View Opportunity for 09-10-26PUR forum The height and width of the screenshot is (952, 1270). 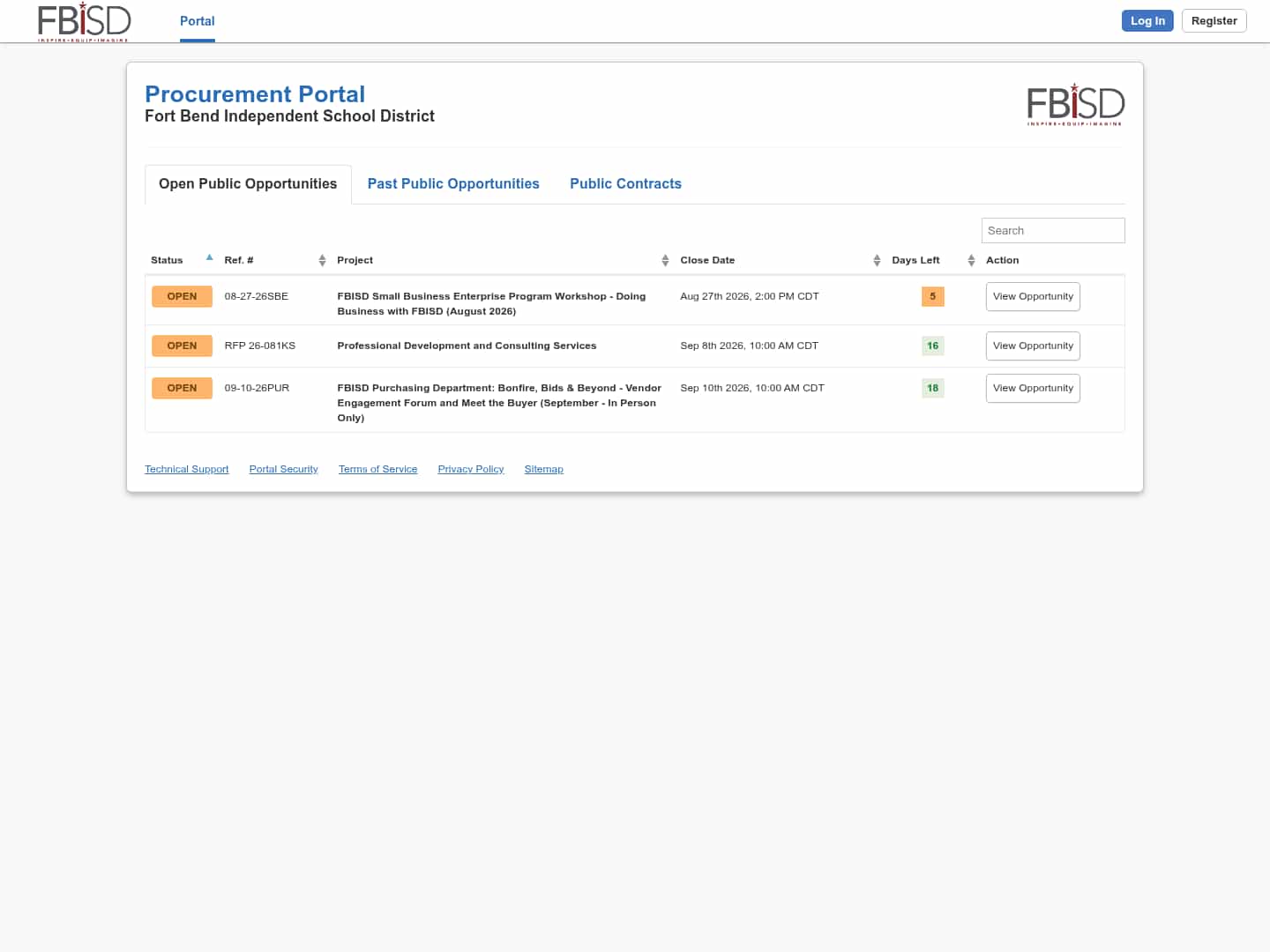pyautogui.click(x=1033, y=388)
